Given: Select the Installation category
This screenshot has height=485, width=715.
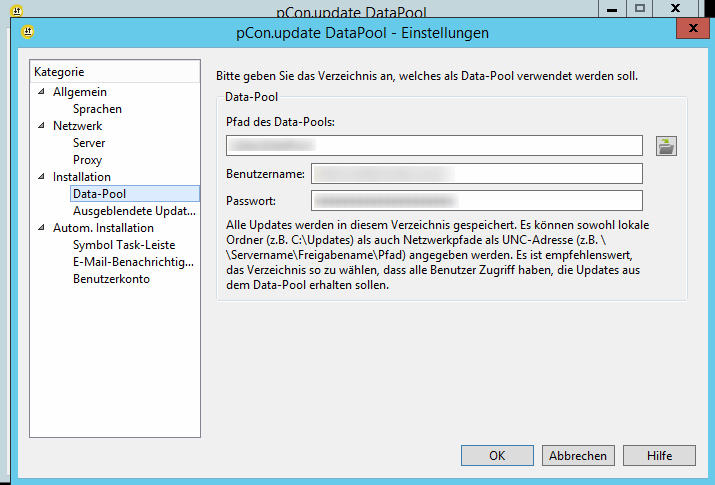Looking at the screenshot, I should 82,177.
